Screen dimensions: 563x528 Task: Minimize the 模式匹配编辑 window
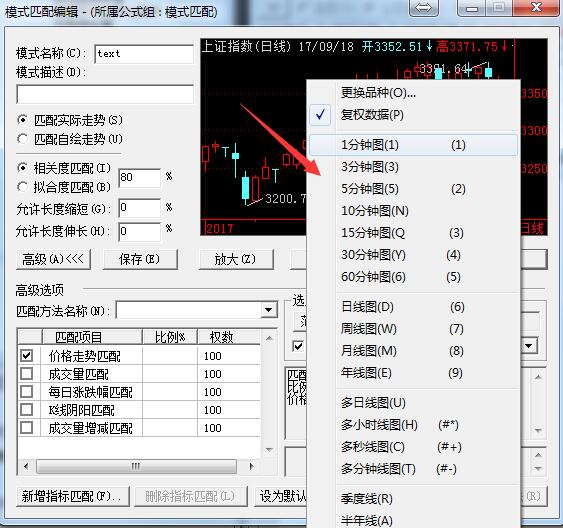(471, 8)
